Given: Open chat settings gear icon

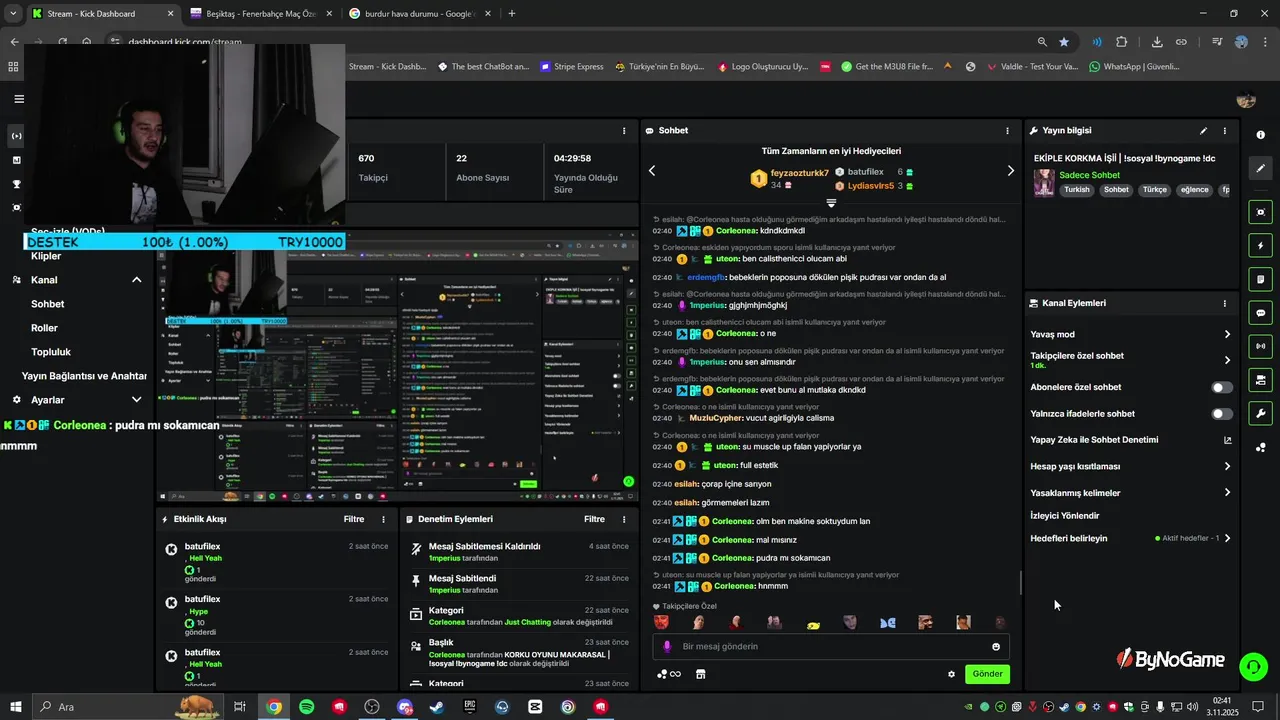Looking at the screenshot, I should tap(951, 674).
